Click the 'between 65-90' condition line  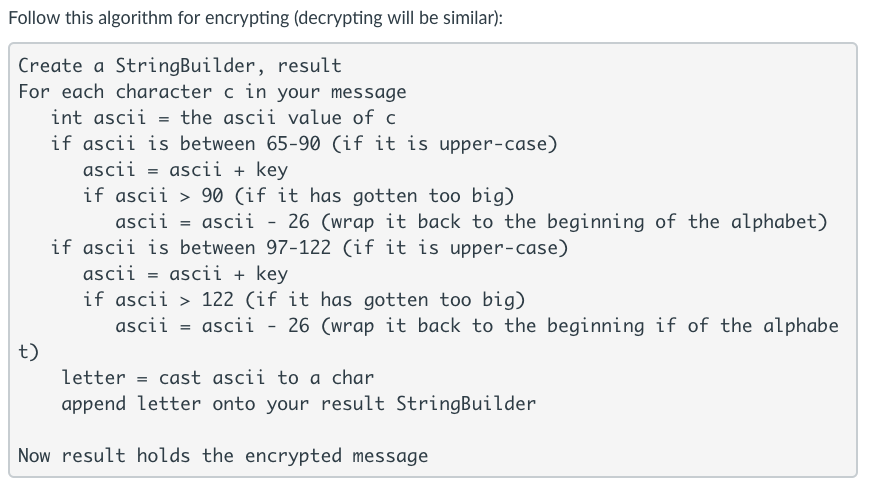304,144
